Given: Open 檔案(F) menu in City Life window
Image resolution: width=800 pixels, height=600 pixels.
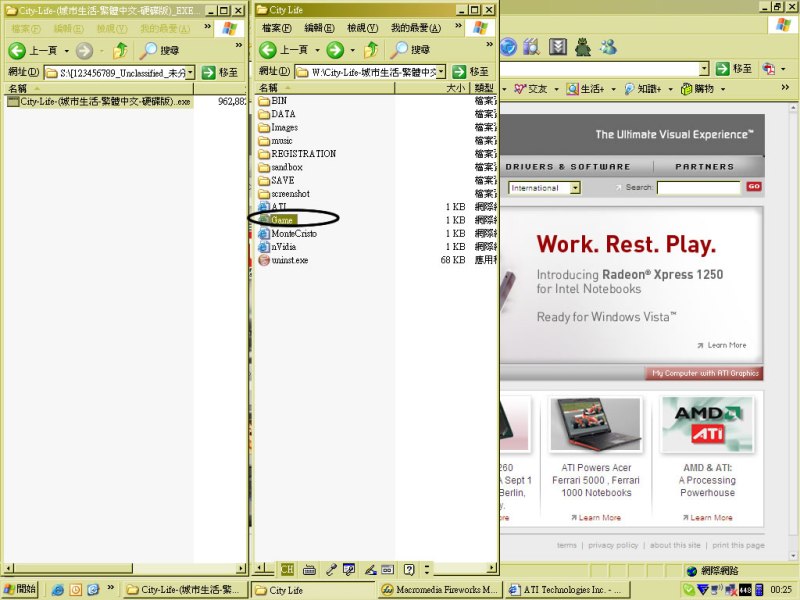Looking at the screenshot, I should pyautogui.click(x=277, y=28).
